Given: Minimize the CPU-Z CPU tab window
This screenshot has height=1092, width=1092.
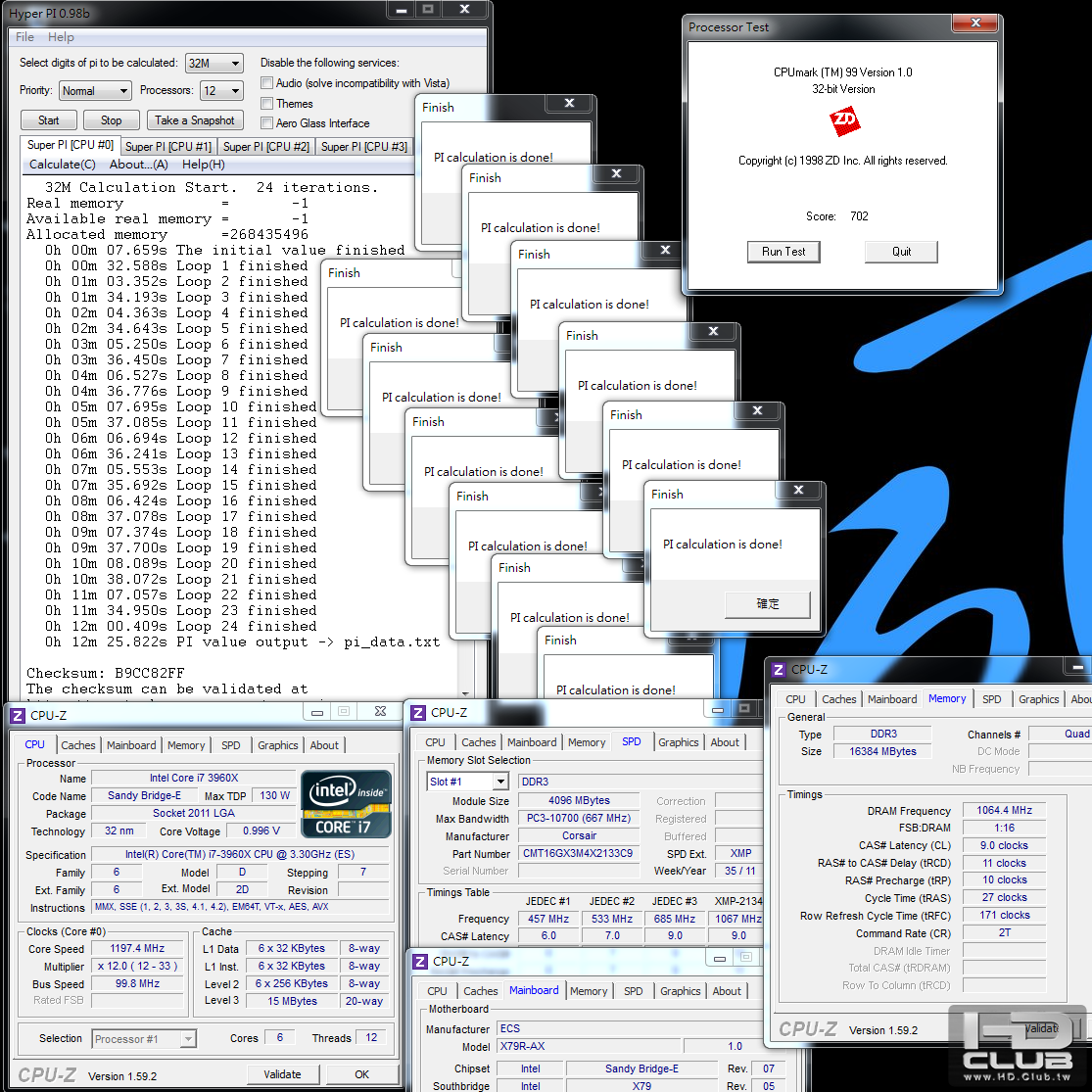Looking at the screenshot, I should tap(317, 712).
